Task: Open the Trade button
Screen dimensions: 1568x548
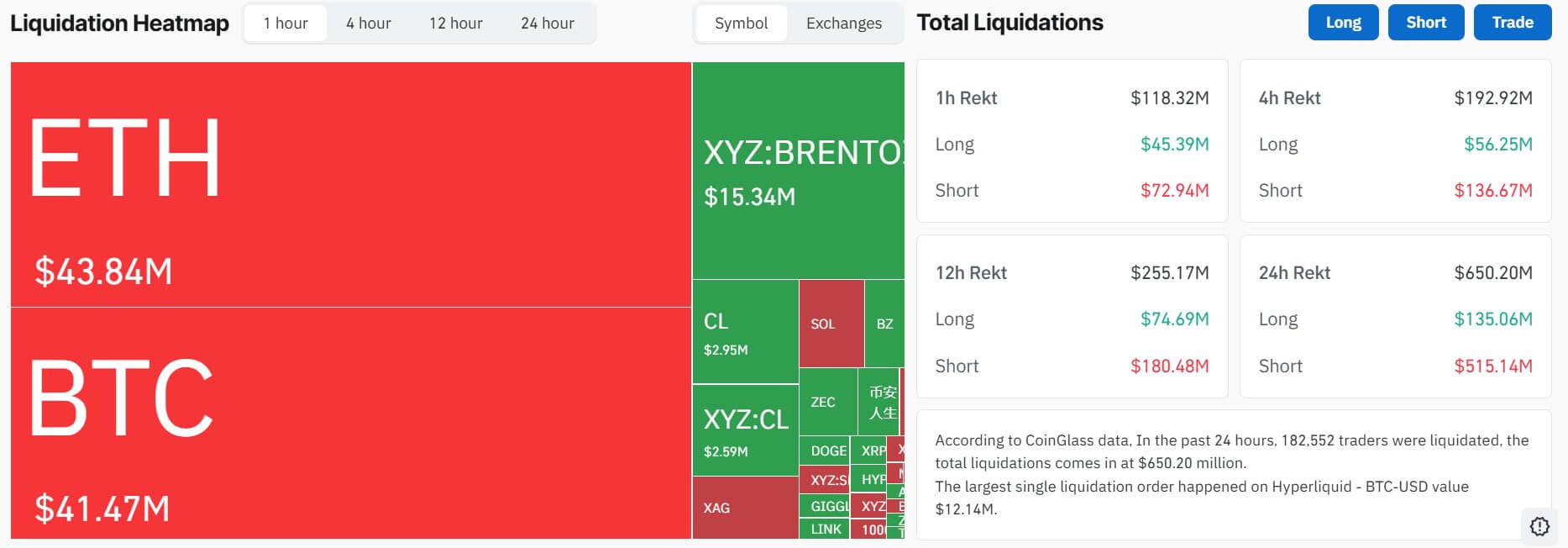Action: pyautogui.click(x=1512, y=23)
